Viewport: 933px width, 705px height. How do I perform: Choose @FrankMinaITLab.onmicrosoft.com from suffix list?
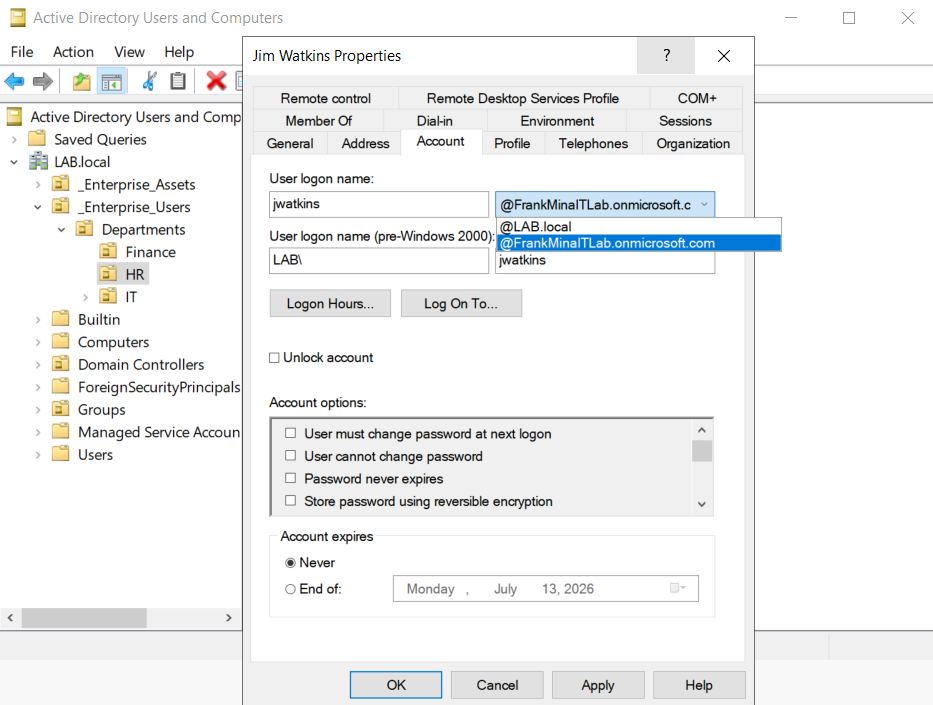(x=638, y=243)
